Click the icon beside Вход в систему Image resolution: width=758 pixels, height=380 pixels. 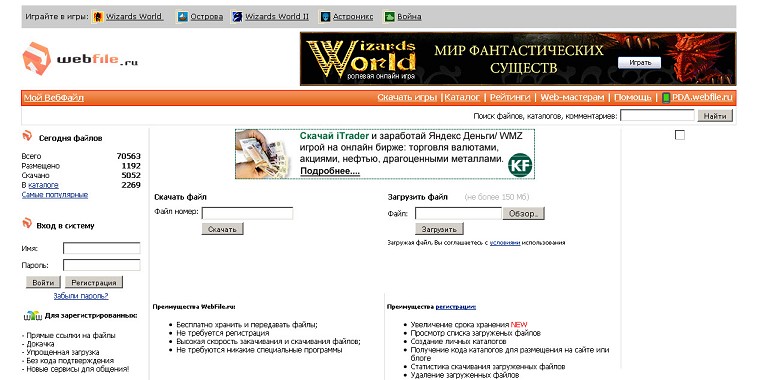click(x=27, y=223)
